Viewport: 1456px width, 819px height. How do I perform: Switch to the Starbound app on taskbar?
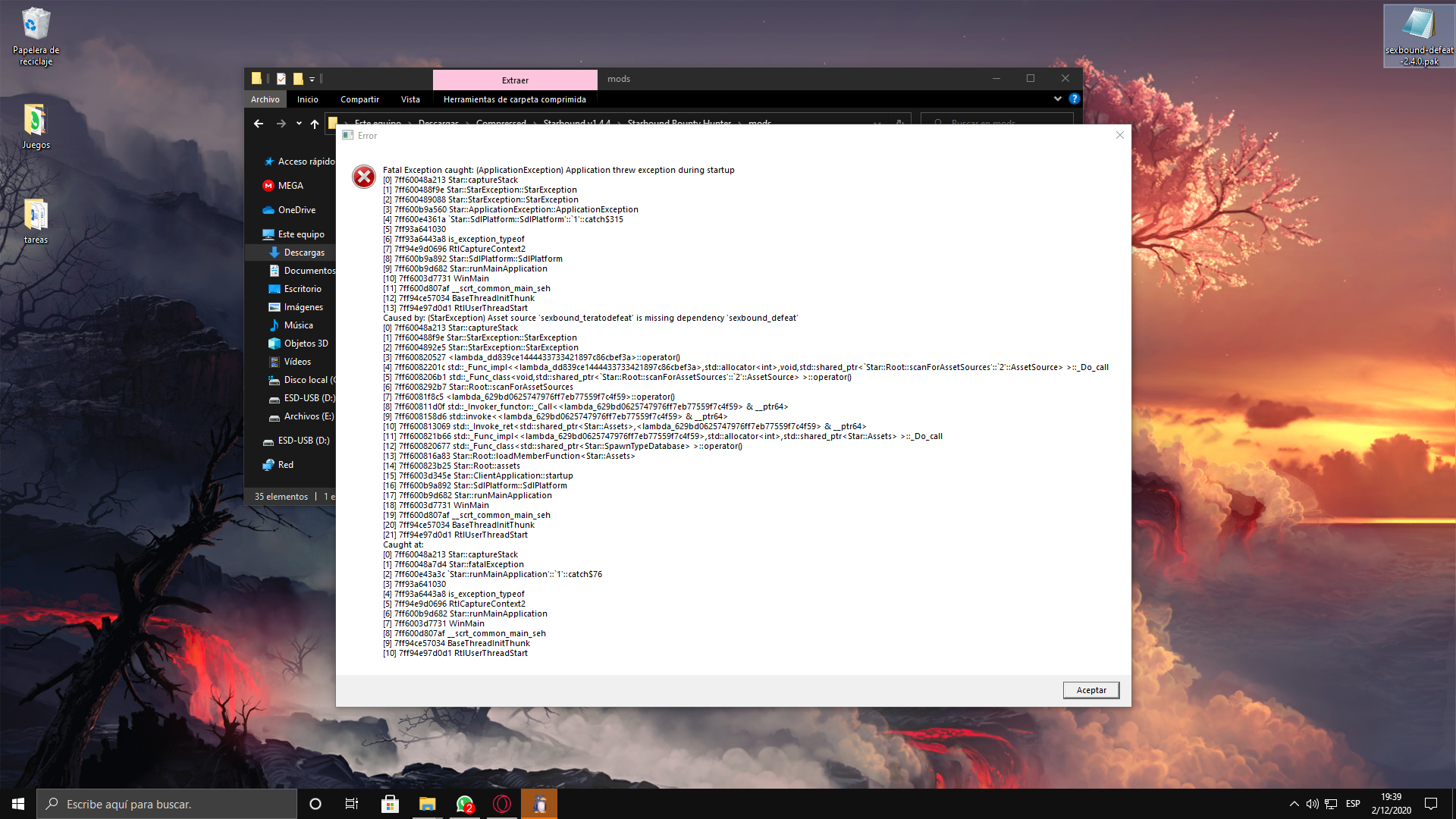tap(539, 804)
